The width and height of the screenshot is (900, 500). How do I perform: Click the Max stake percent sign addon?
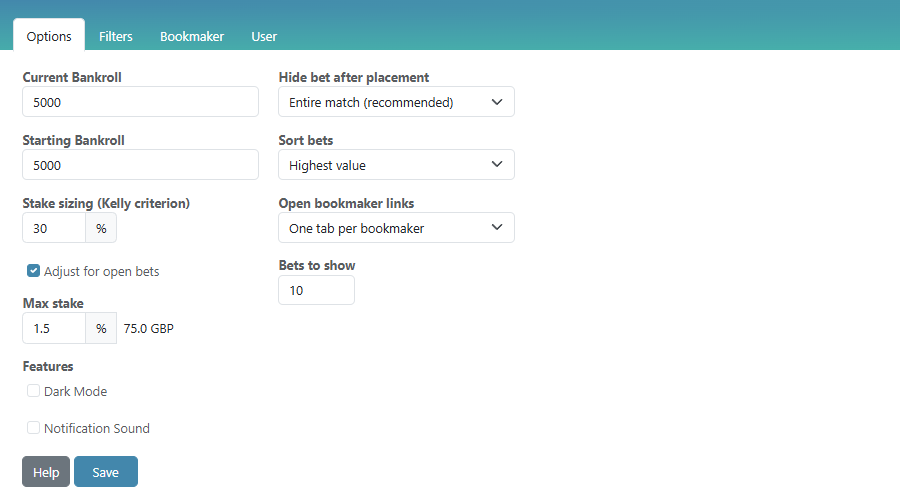coord(101,328)
